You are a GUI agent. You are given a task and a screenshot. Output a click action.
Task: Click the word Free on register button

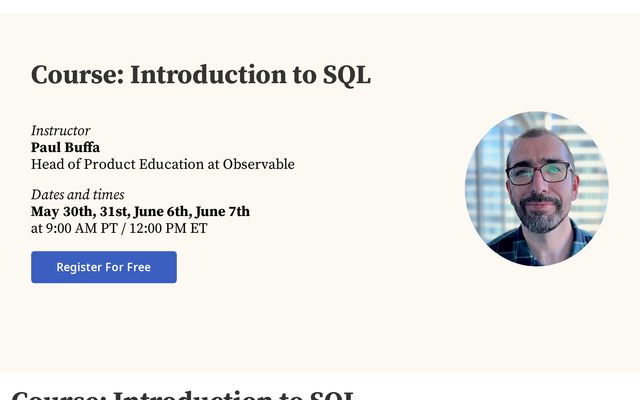(139, 267)
